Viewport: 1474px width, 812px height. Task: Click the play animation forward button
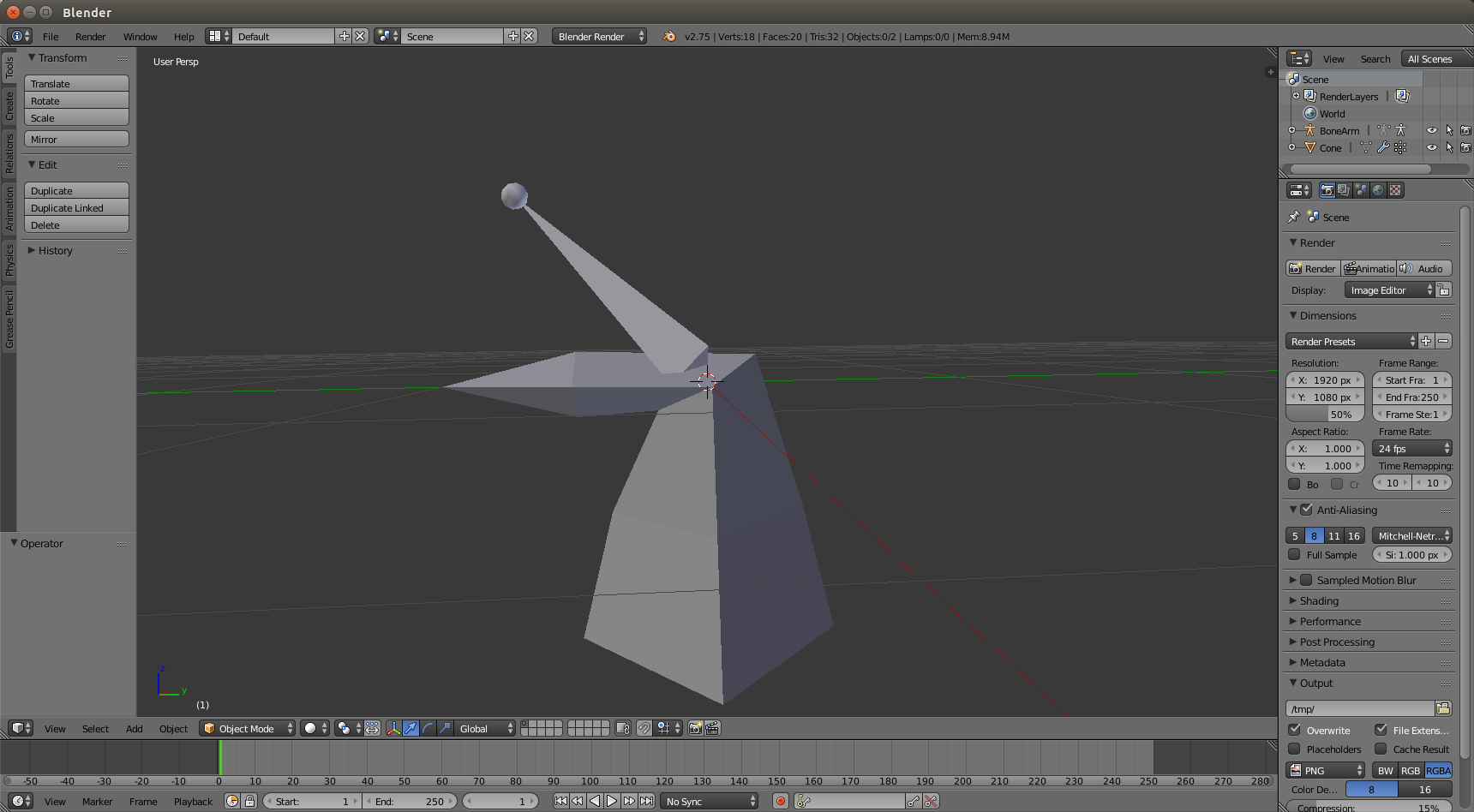coord(611,801)
